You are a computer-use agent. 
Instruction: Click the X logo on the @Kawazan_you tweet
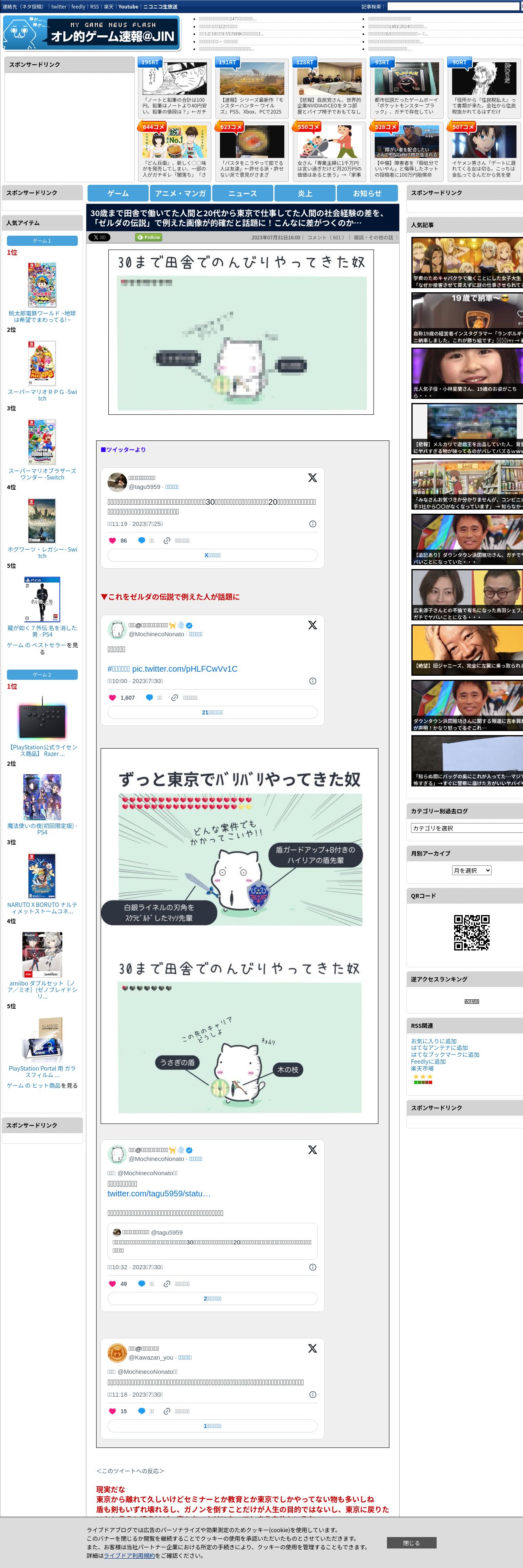pos(312,1348)
